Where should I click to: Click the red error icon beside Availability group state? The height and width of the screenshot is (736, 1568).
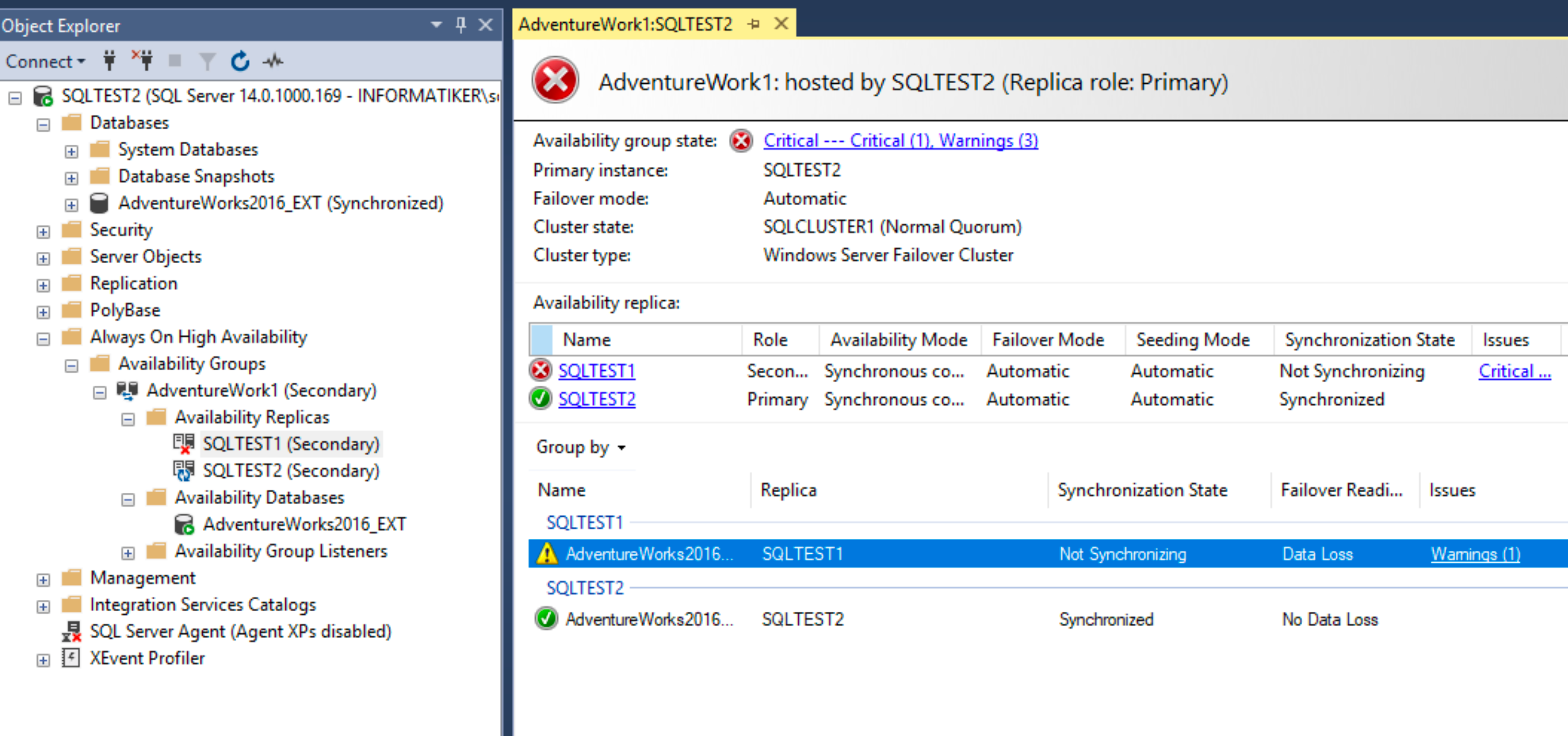[741, 141]
